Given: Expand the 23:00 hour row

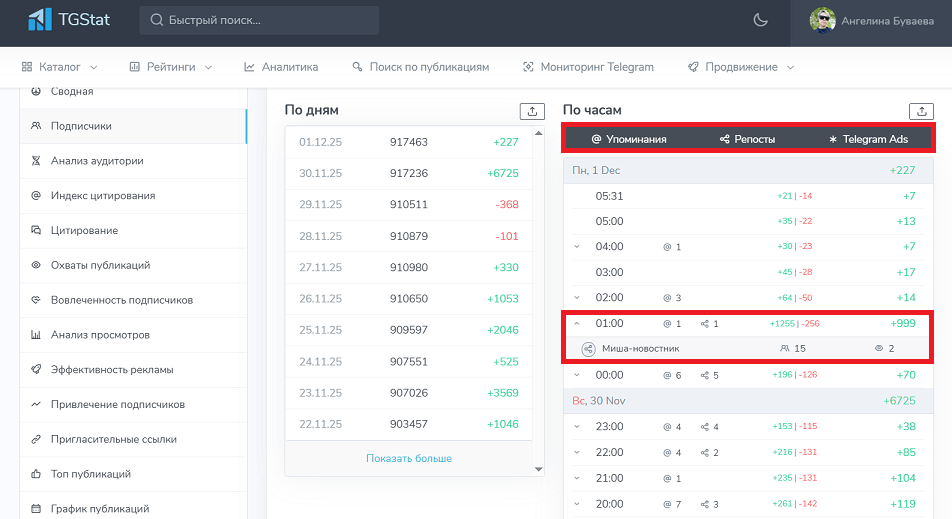Looking at the screenshot, I should point(577,427).
